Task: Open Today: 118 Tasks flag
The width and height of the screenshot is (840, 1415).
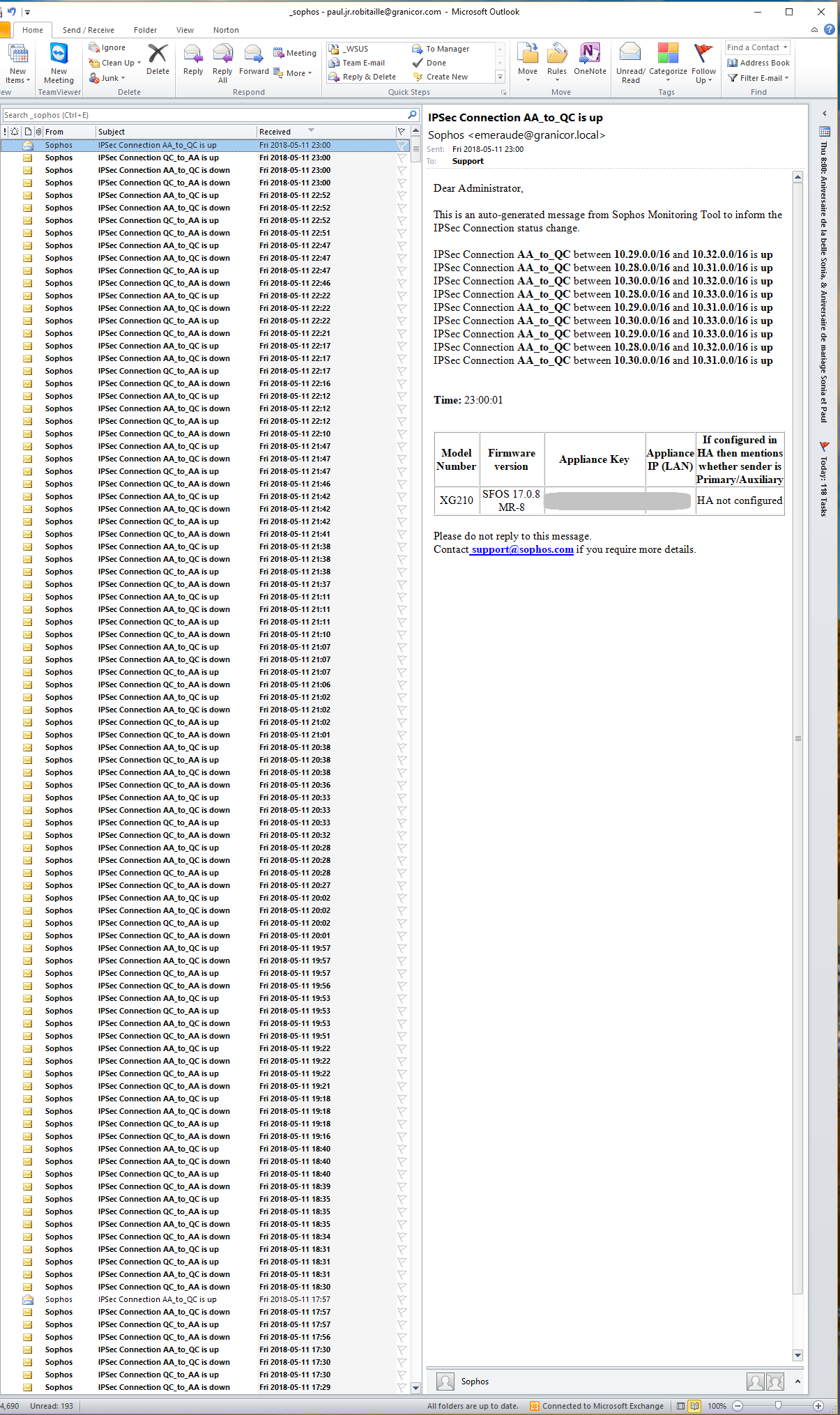Action: tap(824, 480)
